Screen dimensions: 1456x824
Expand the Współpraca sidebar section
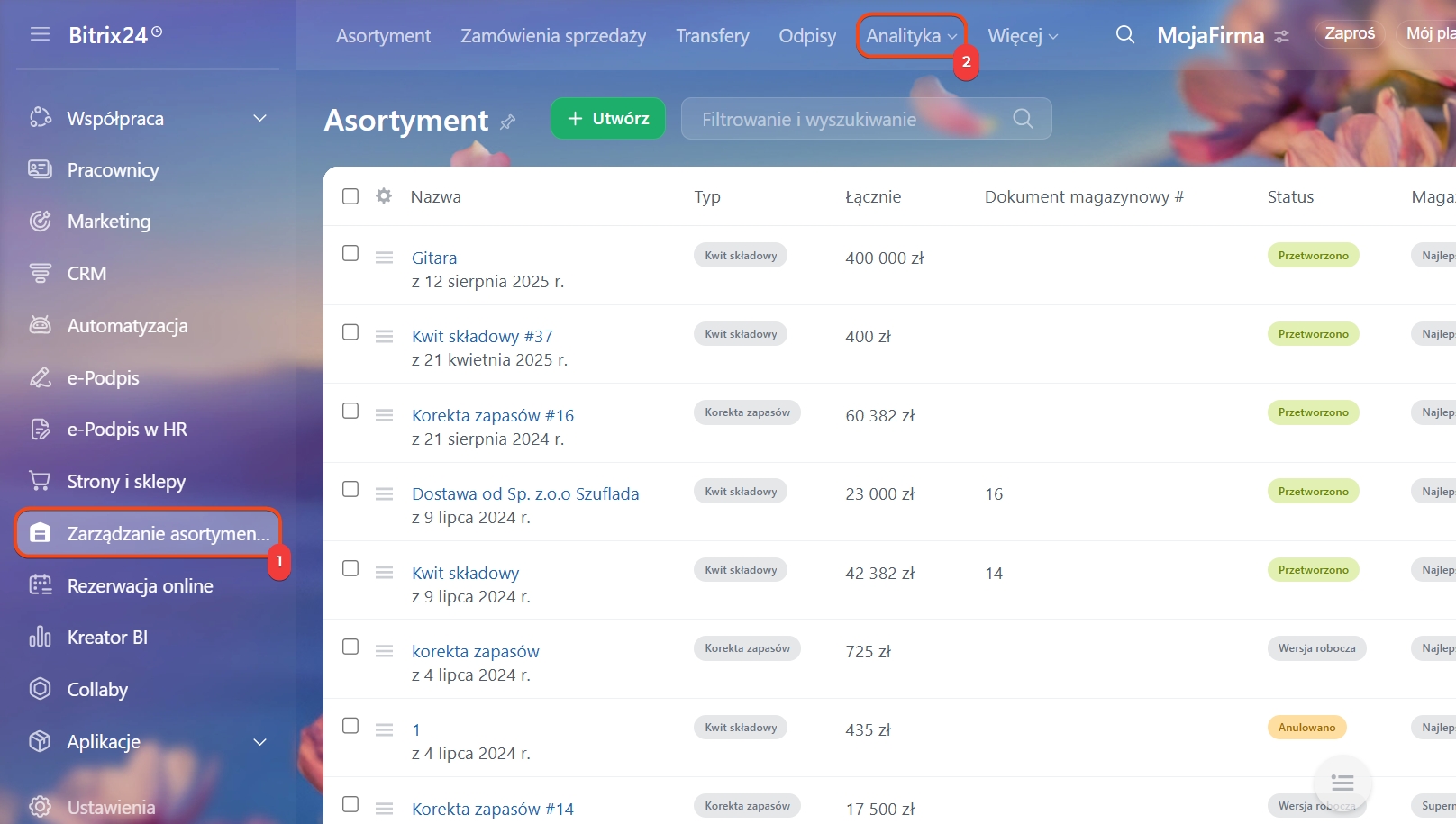(259, 119)
